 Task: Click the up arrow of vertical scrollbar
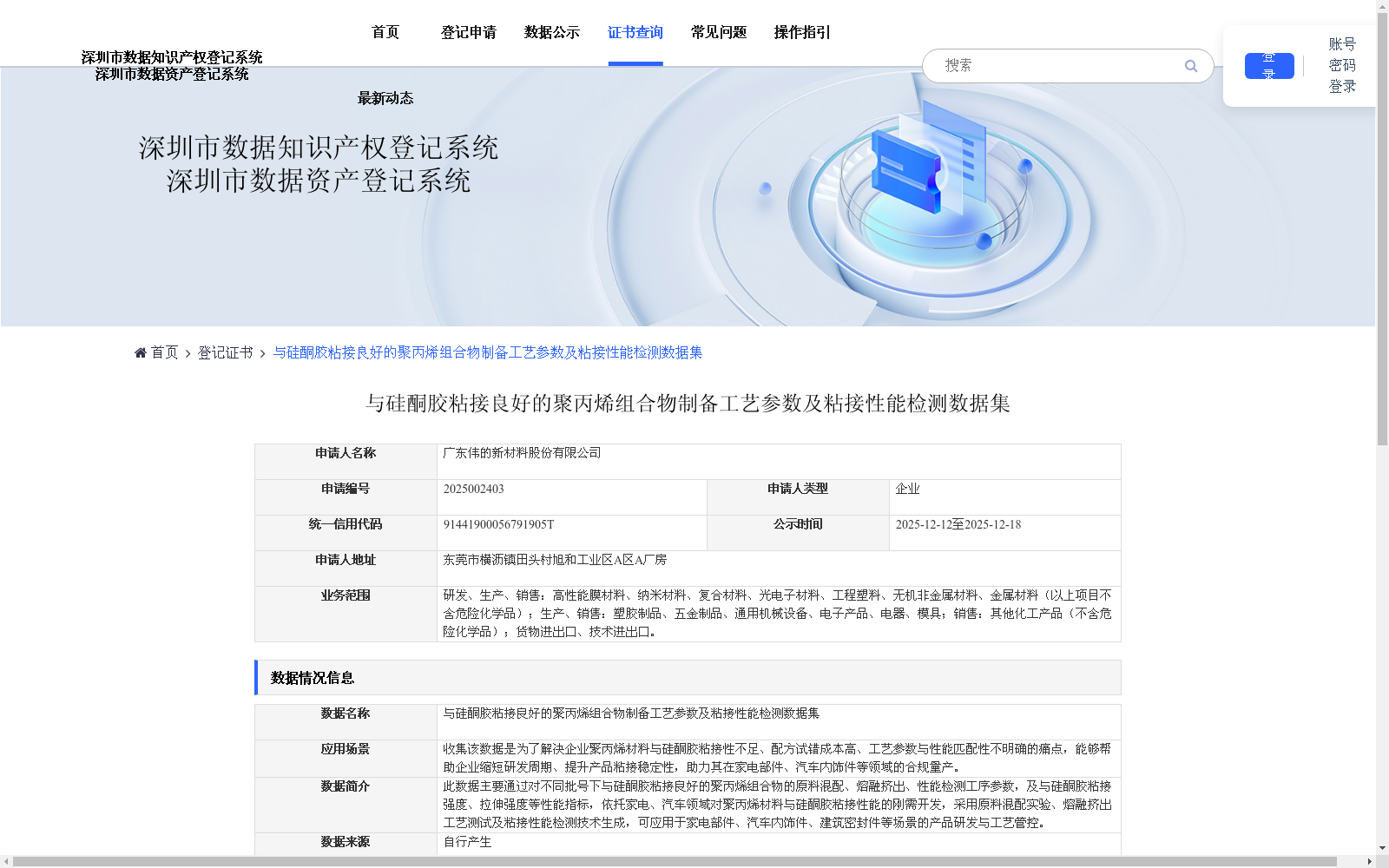(x=1382, y=6)
